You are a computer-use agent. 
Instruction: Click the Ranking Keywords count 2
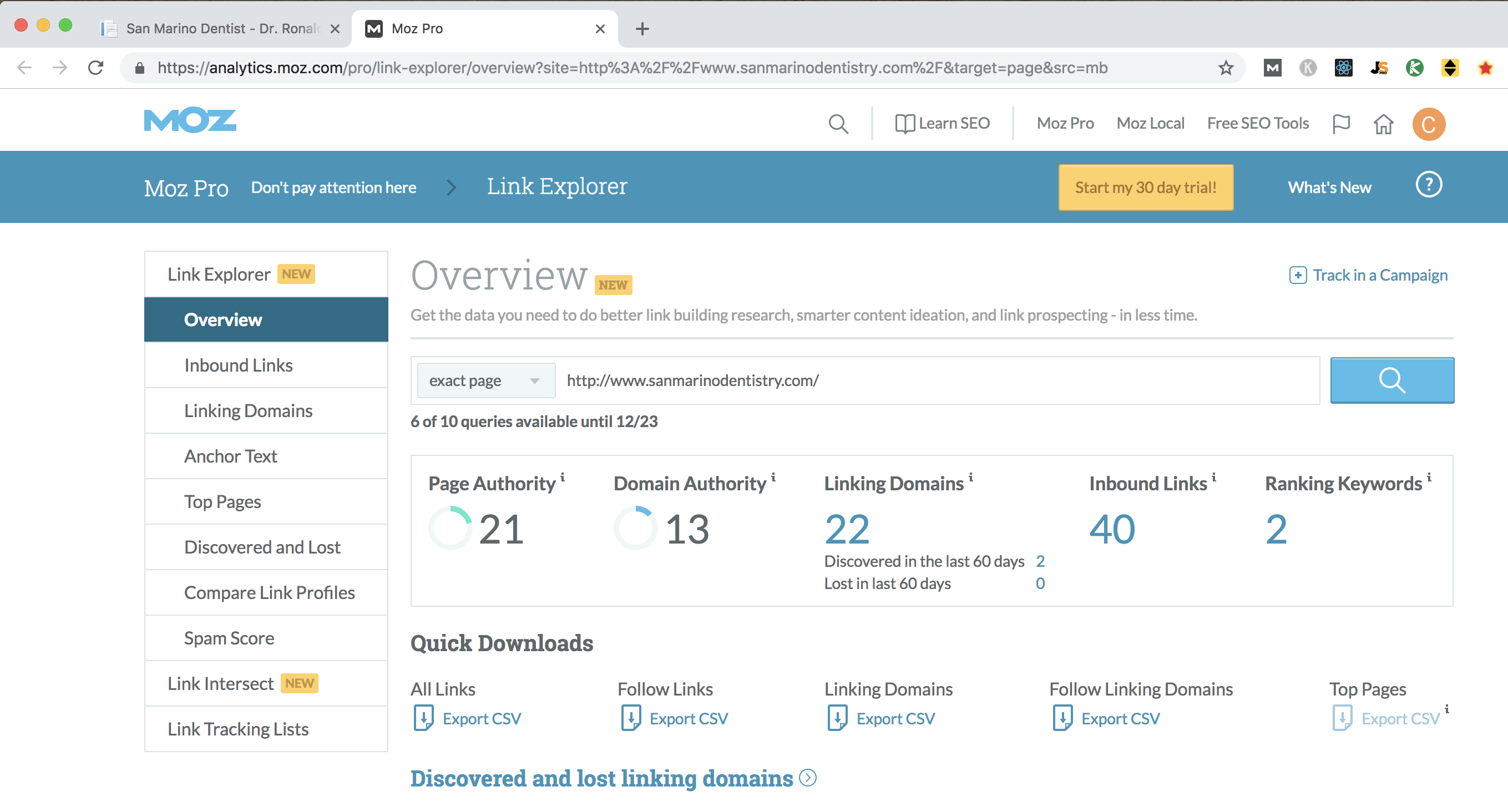(1276, 530)
